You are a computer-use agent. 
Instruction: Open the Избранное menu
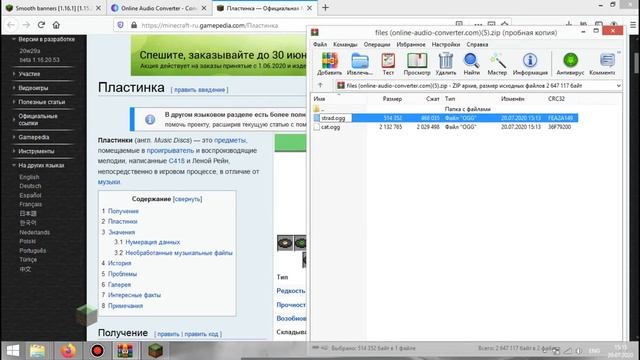pos(411,44)
